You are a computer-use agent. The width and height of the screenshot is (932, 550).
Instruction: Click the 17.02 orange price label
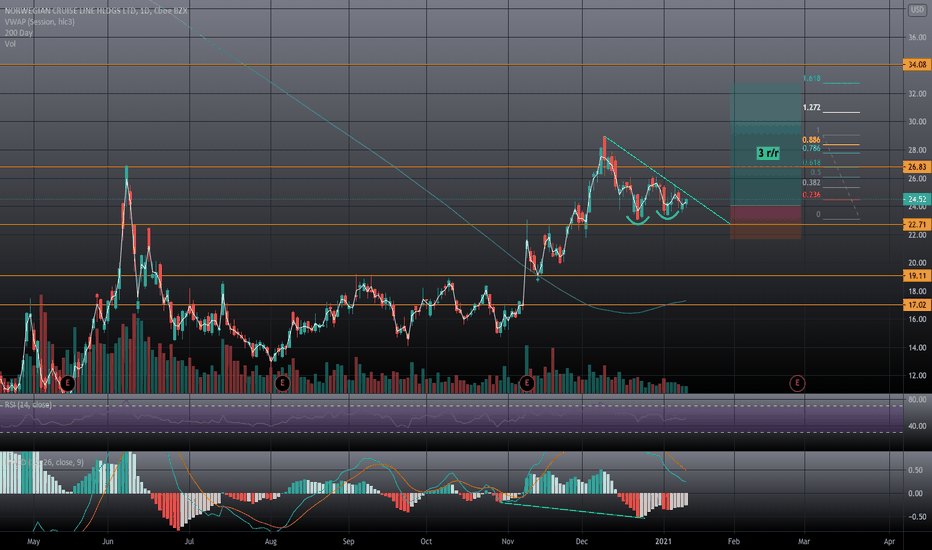click(917, 305)
